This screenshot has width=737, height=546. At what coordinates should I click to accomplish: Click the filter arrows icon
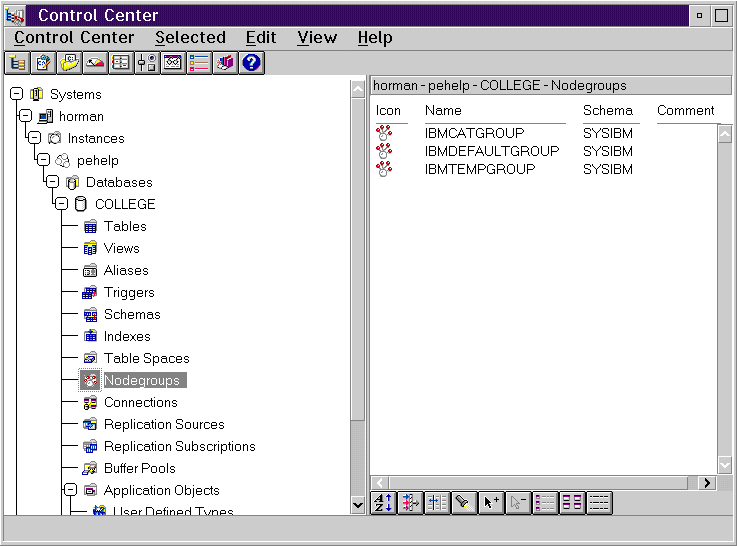(410, 503)
